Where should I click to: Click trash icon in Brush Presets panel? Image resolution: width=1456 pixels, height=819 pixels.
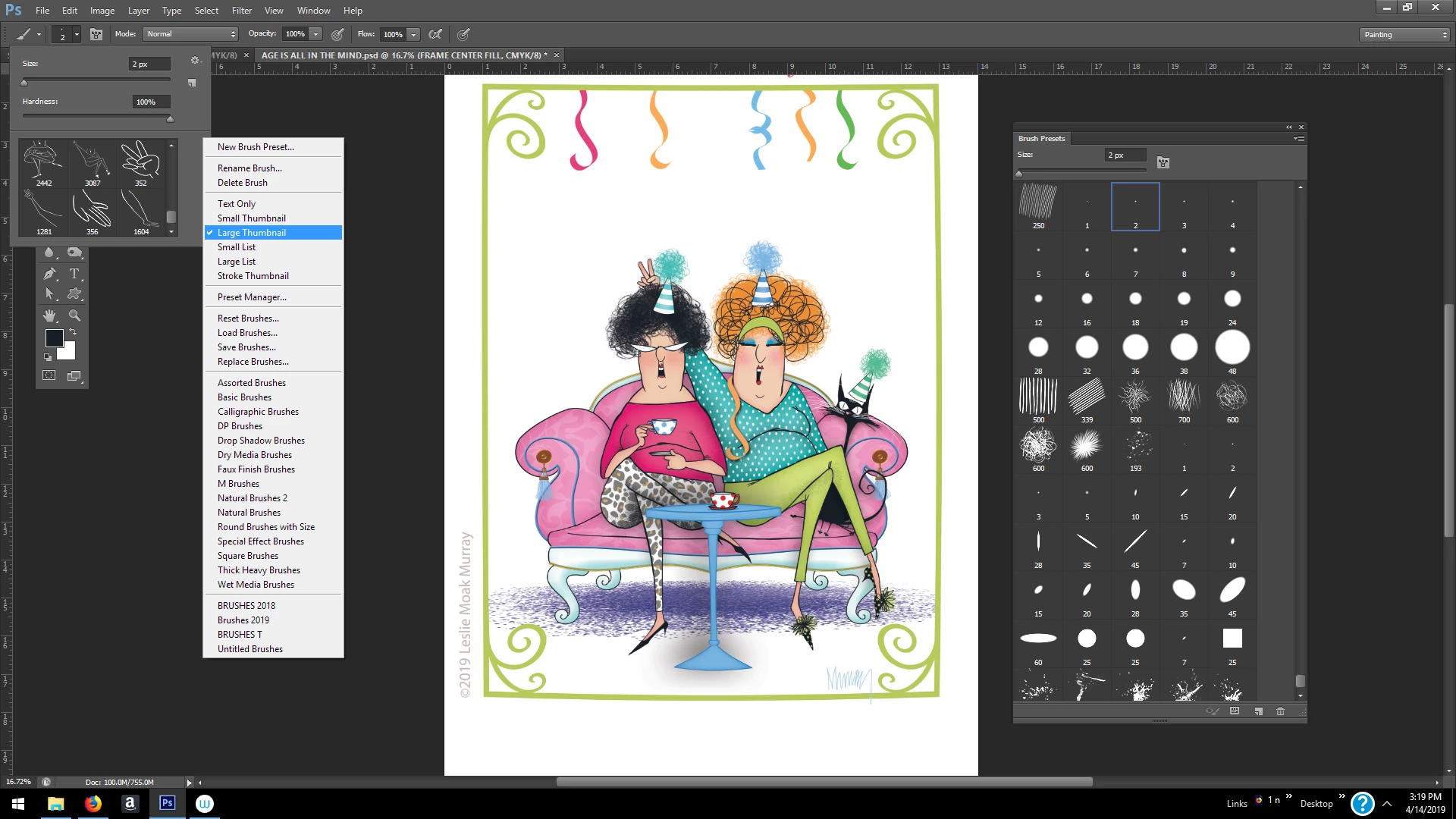pyautogui.click(x=1281, y=711)
